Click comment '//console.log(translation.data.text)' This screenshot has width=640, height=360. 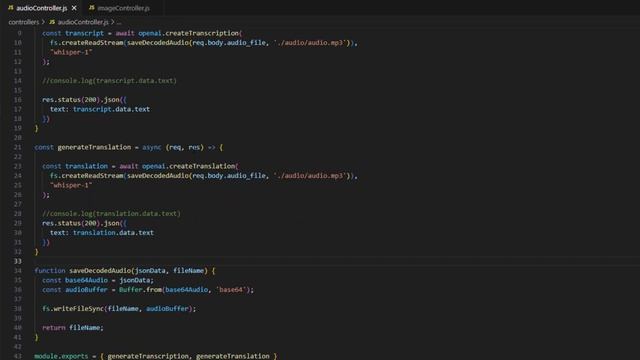point(111,213)
